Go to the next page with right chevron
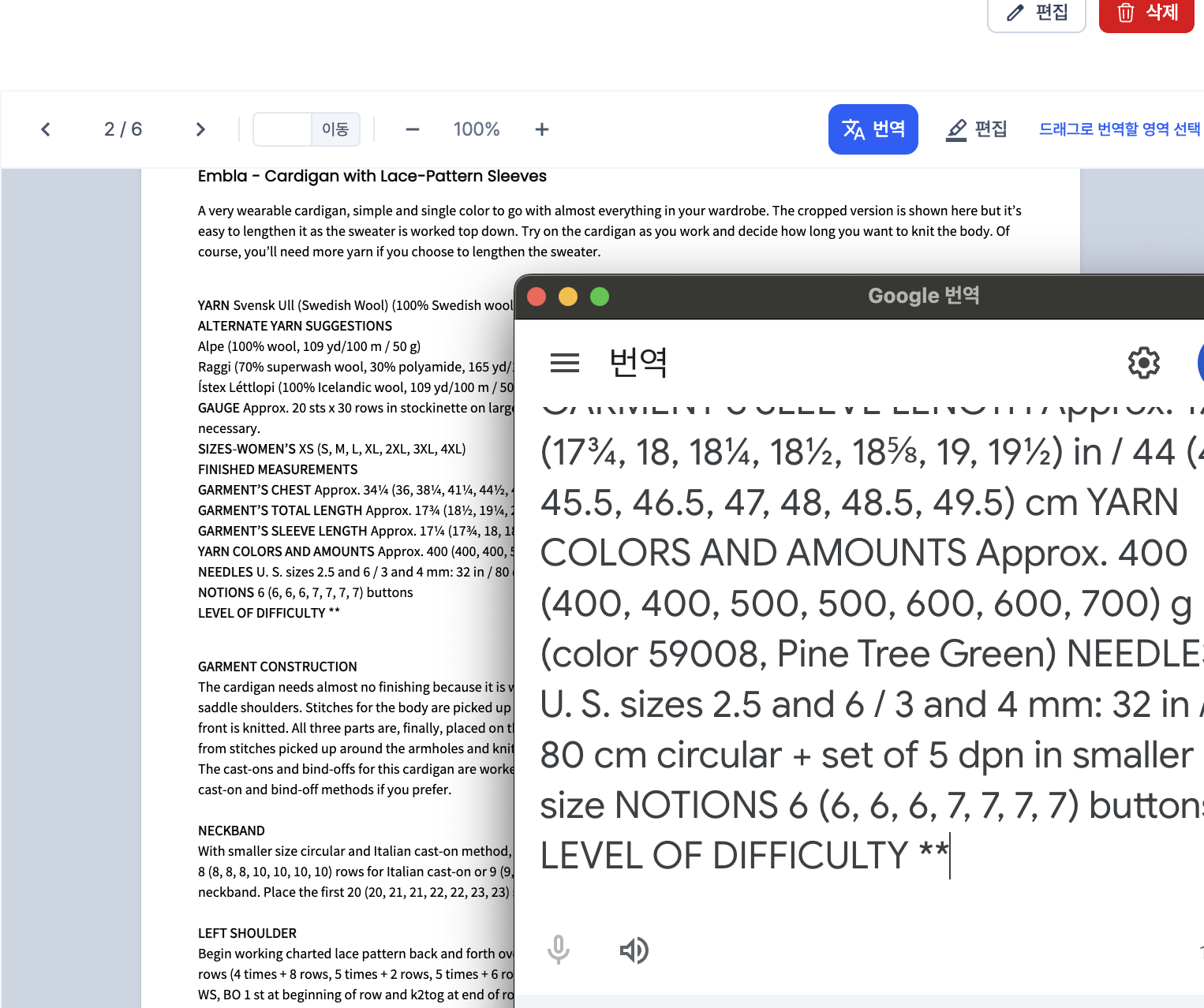Image resolution: width=1204 pixels, height=1008 pixels. coord(200,129)
